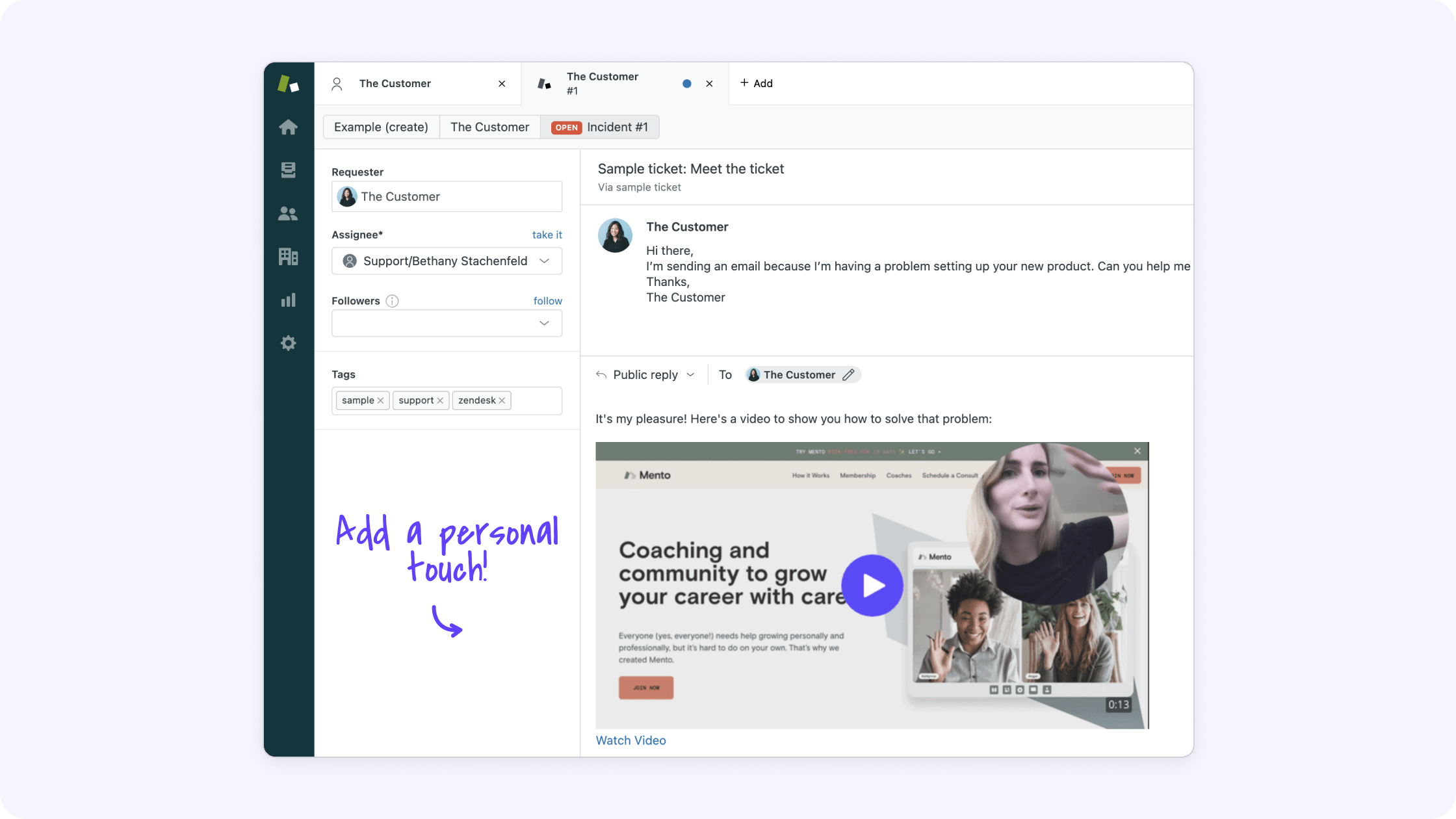Click the reply arrow icon beside Public reply
The width and height of the screenshot is (1456, 819).
(601, 375)
